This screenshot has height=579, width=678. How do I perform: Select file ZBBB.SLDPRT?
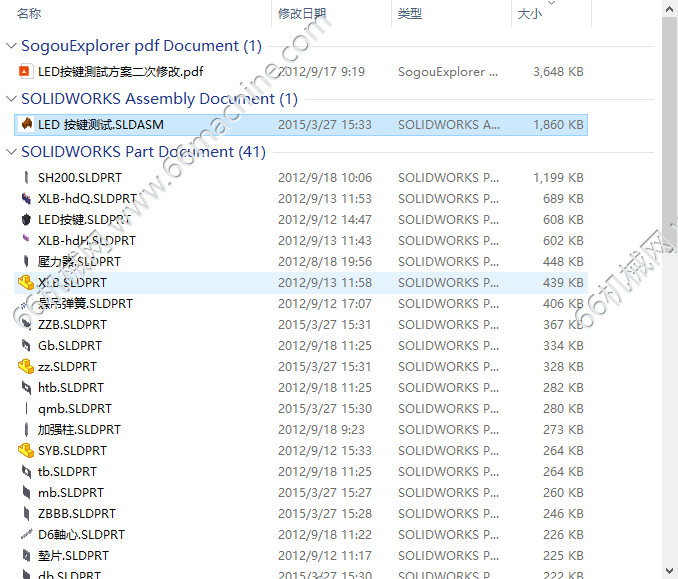click(77, 513)
